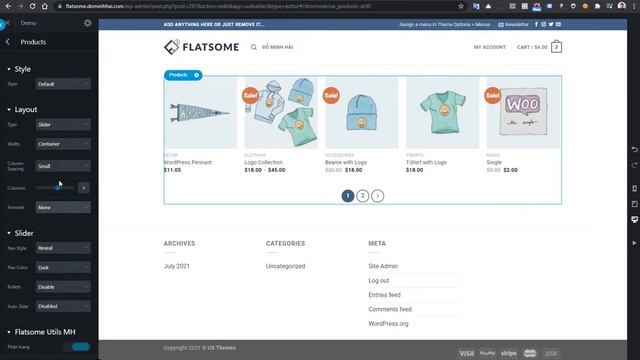The image size is (640, 360).
Task: Click the Newsletter top bar item
Action: coord(513,24)
